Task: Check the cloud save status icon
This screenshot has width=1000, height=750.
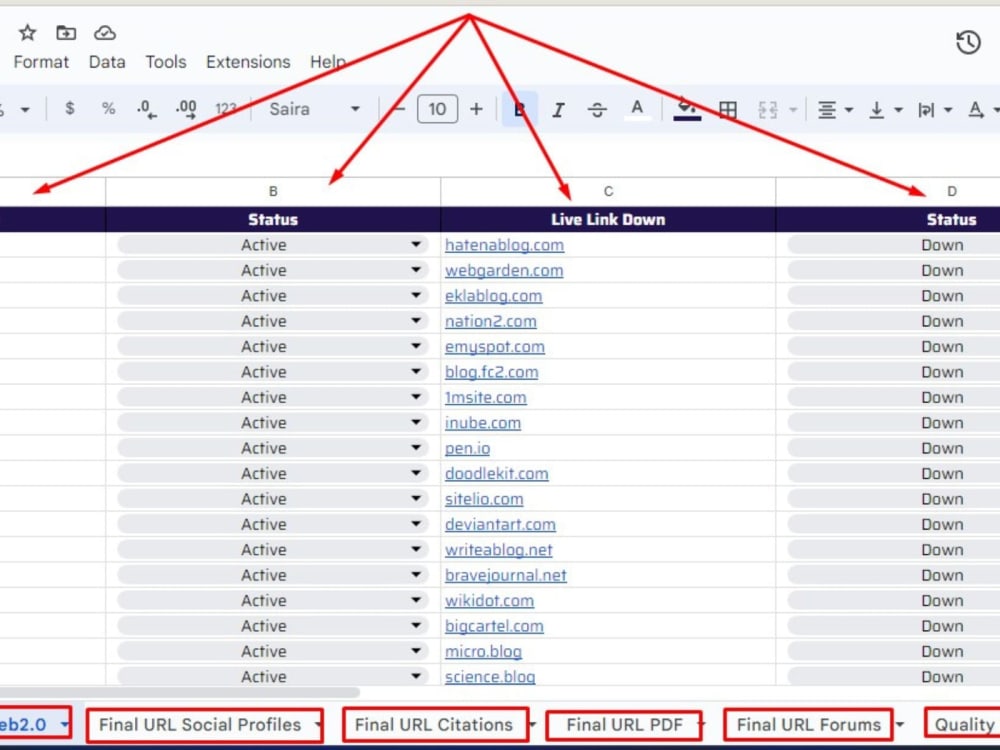Action: [105, 33]
